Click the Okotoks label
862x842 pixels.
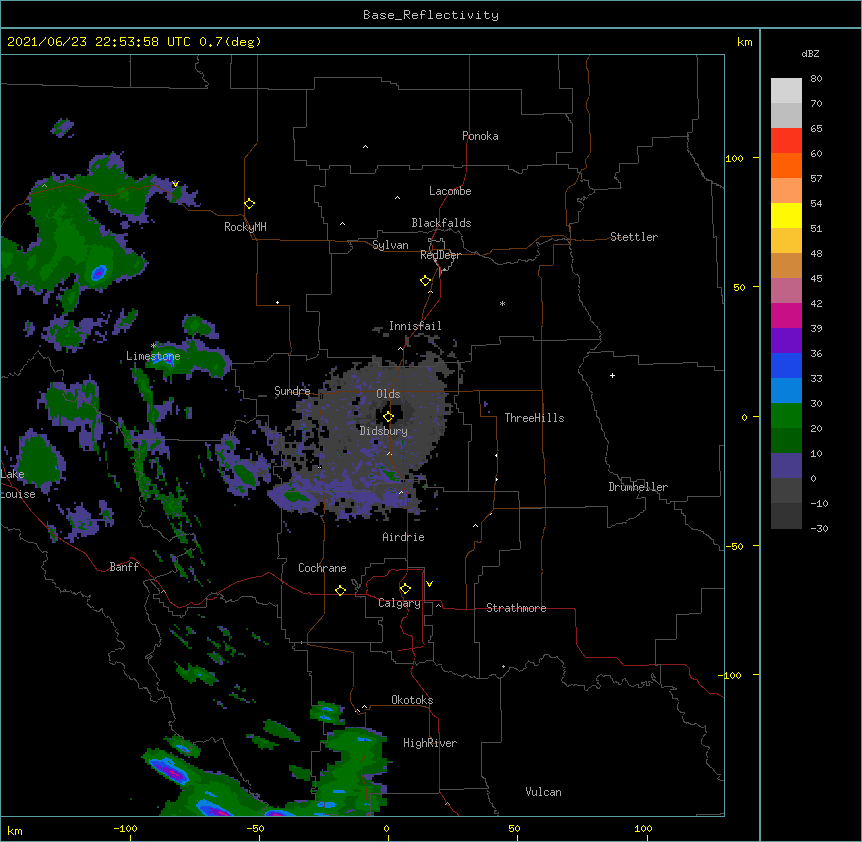pyautogui.click(x=412, y=700)
